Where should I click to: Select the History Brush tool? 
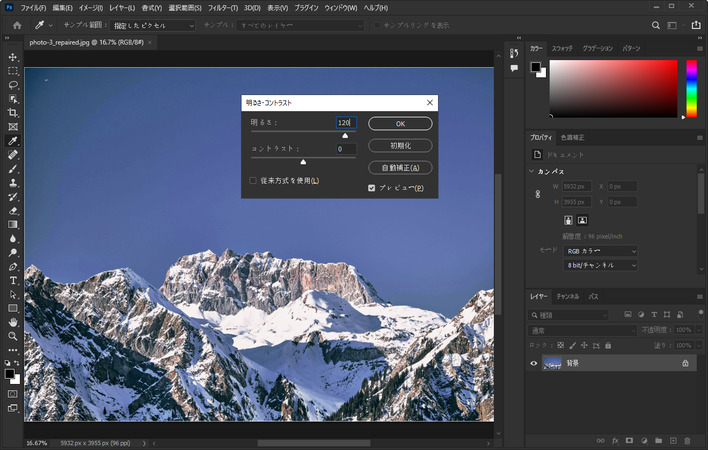pos(13,197)
